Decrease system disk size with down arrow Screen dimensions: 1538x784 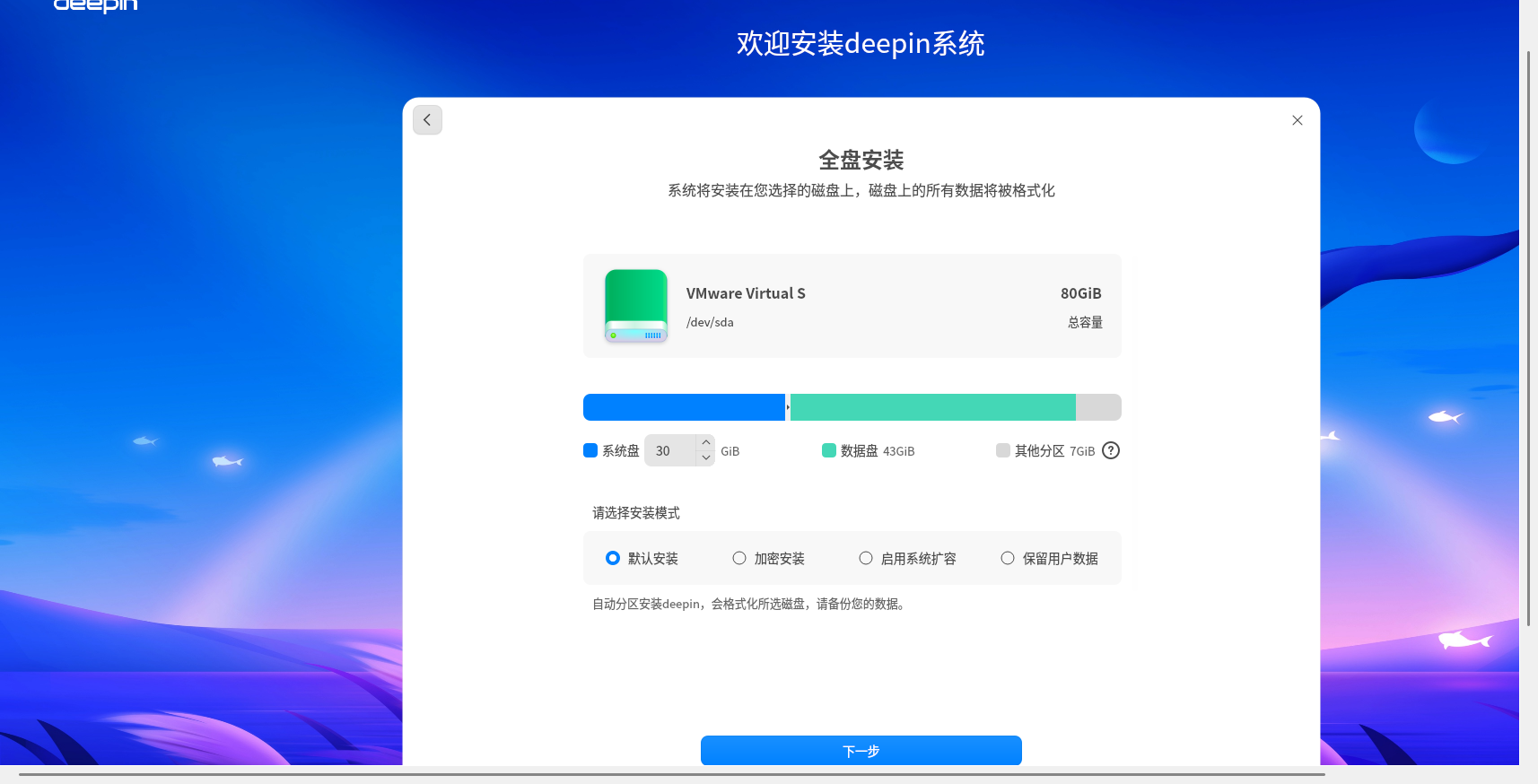(706, 457)
